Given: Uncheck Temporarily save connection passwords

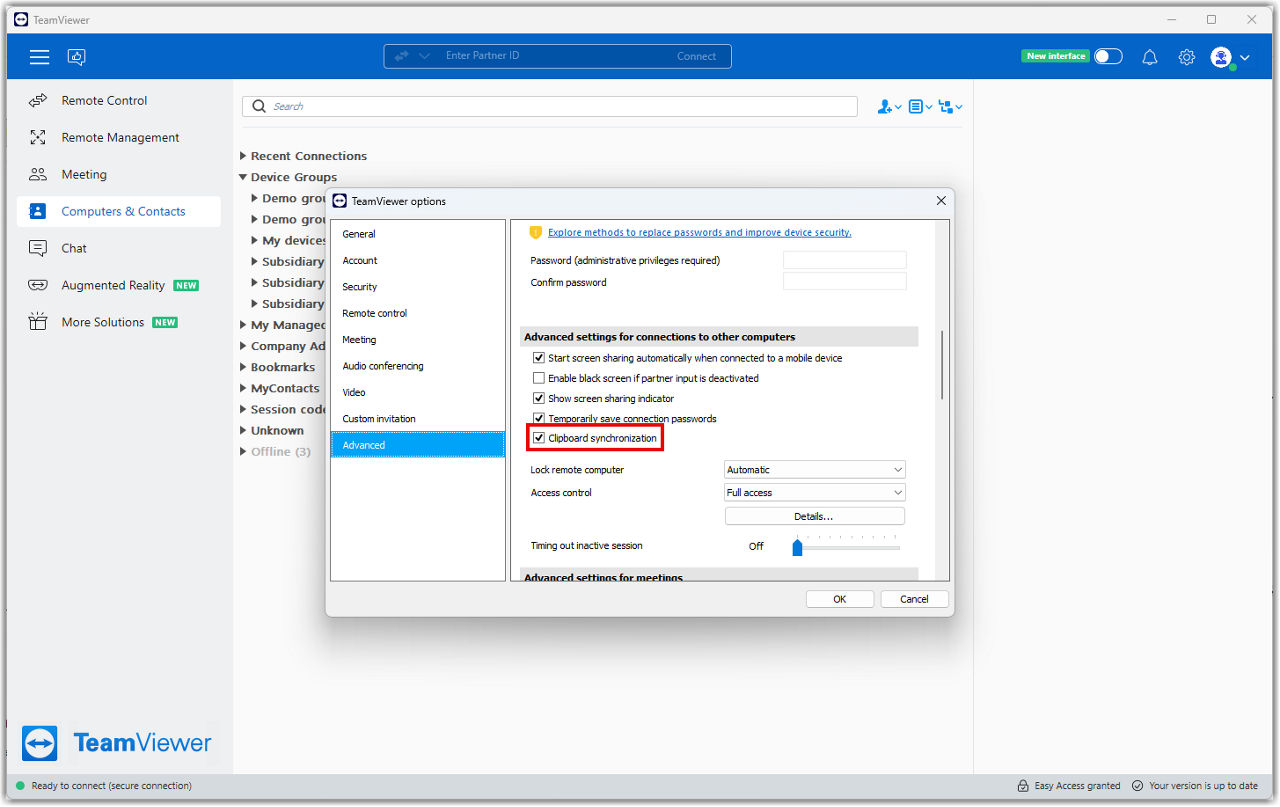Looking at the screenshot, I should [539, 418].
